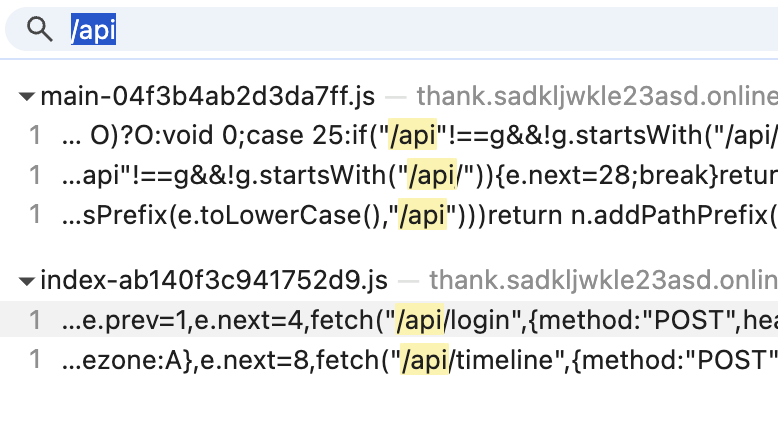Screen dimensions: 778x444
Task: Click the highlighted /api match in the toLowerCase line
Action: 423,214
